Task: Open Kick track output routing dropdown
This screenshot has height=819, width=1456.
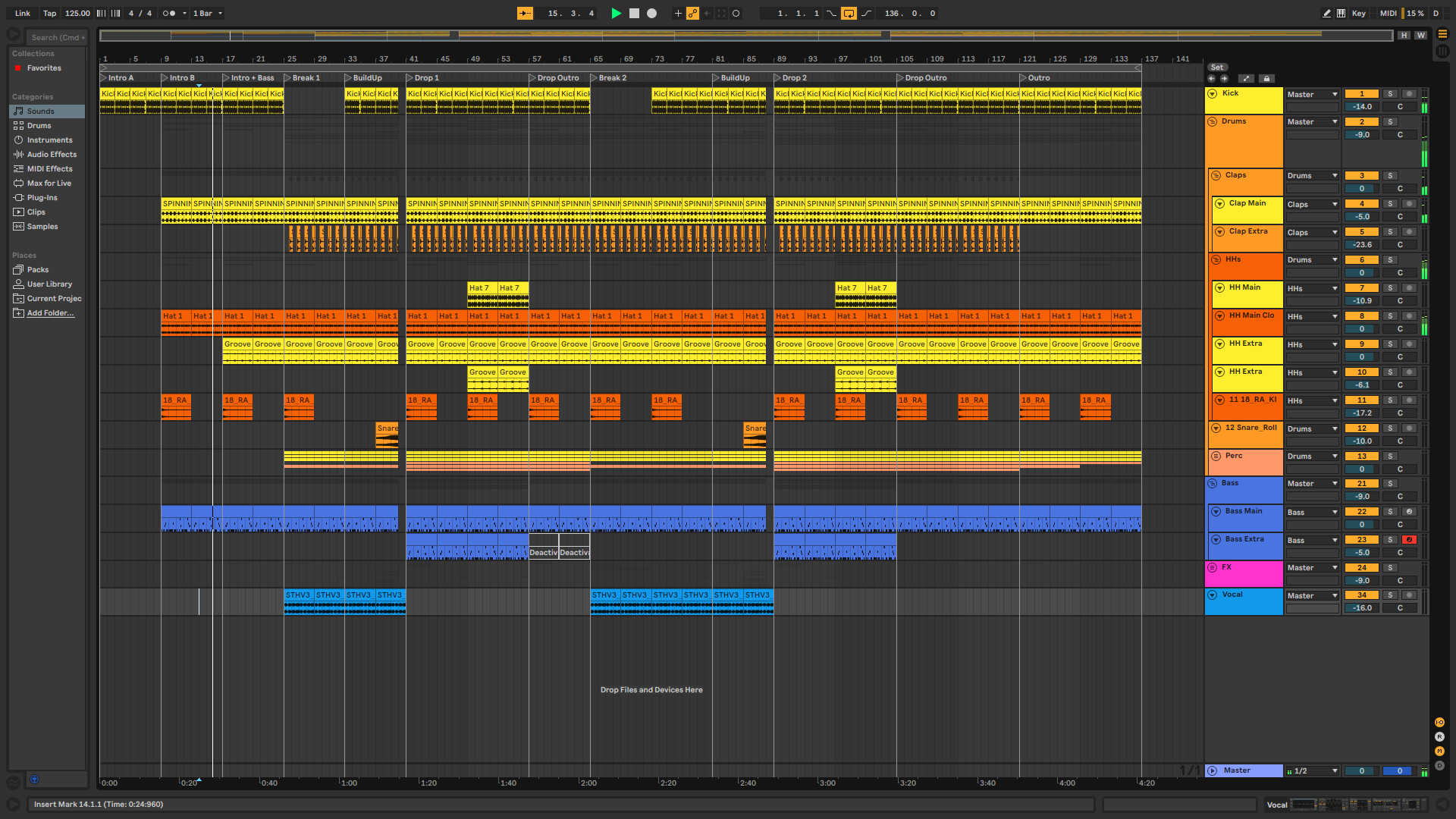Action: [1312, 94]
